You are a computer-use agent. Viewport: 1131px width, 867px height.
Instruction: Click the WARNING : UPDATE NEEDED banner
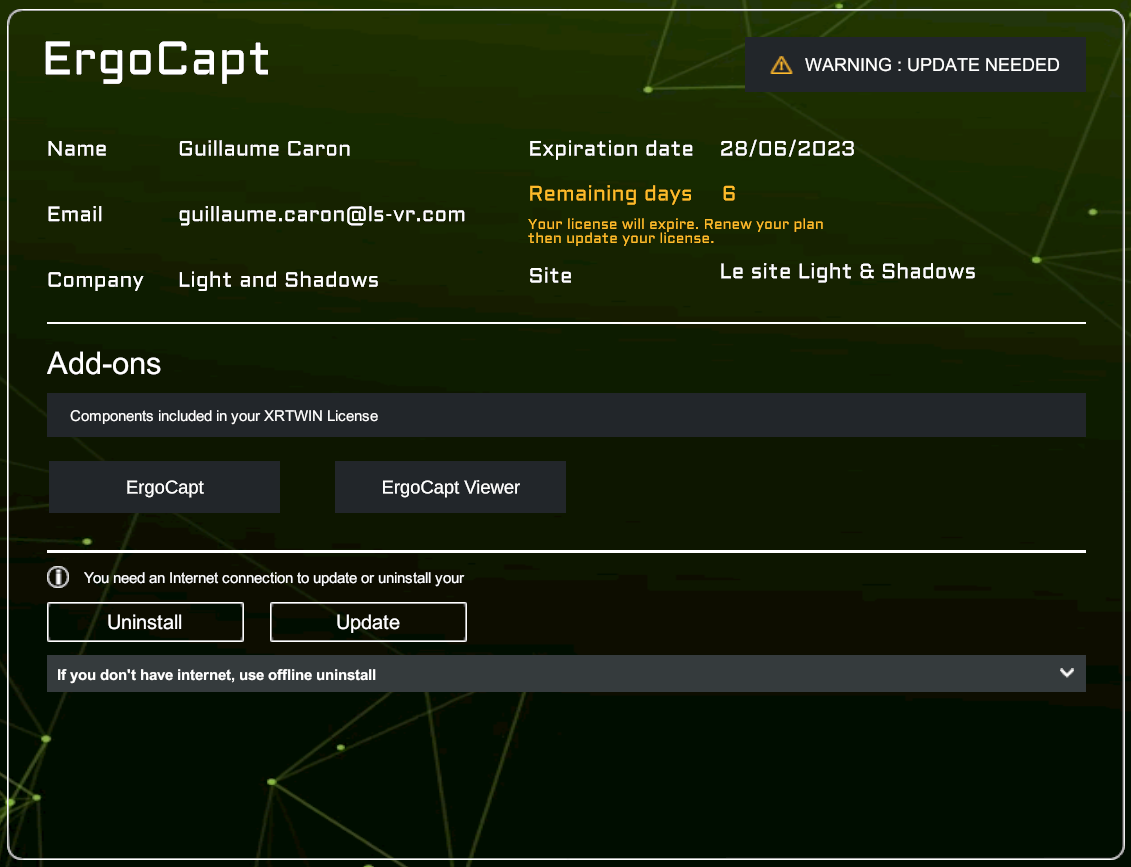(915, 65)
